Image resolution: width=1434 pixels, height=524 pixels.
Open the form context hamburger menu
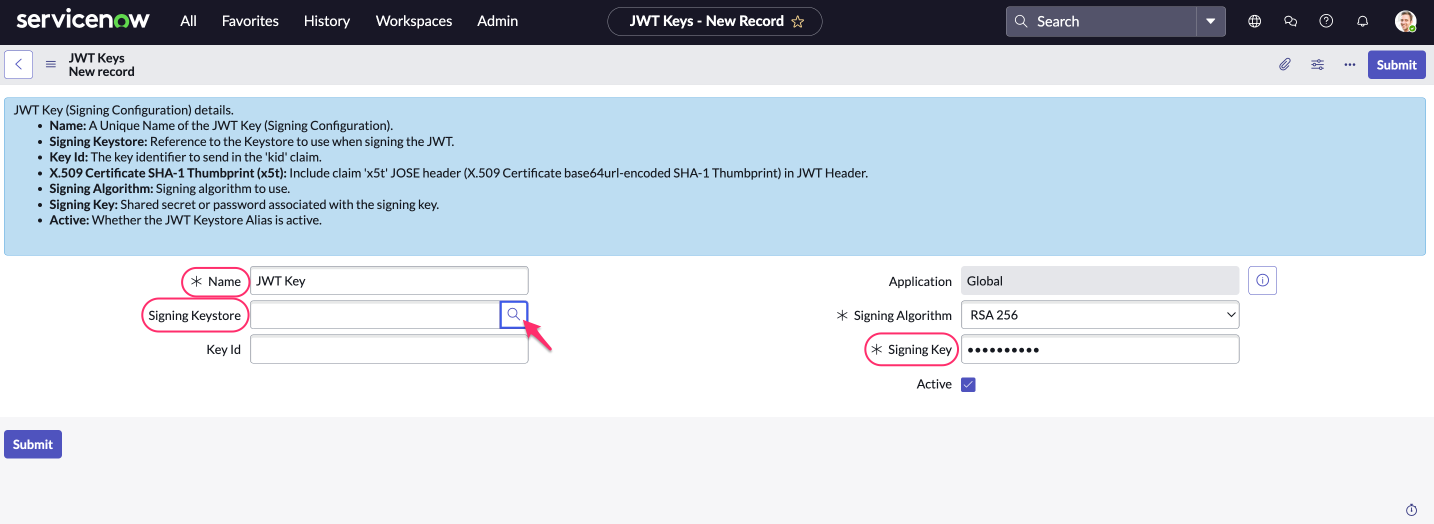click(x=51, y=65)
